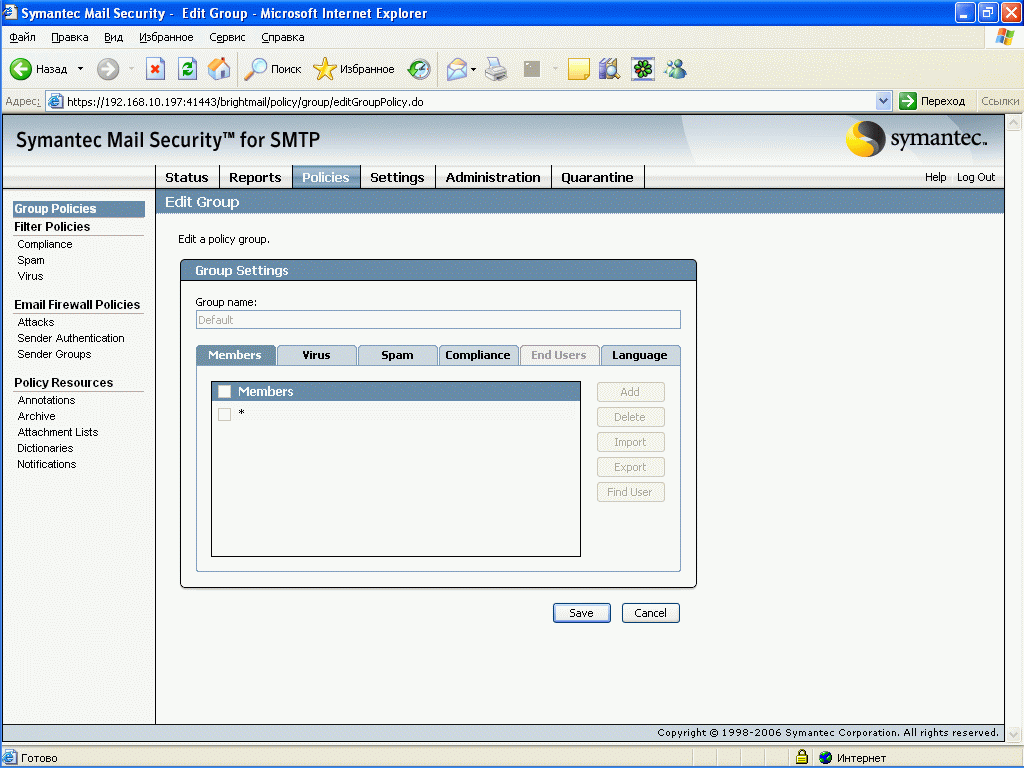Switch to the Quarantine section
Image resolution: width=1024 pixels, height=768 pixels.
(x=598, y=176)
